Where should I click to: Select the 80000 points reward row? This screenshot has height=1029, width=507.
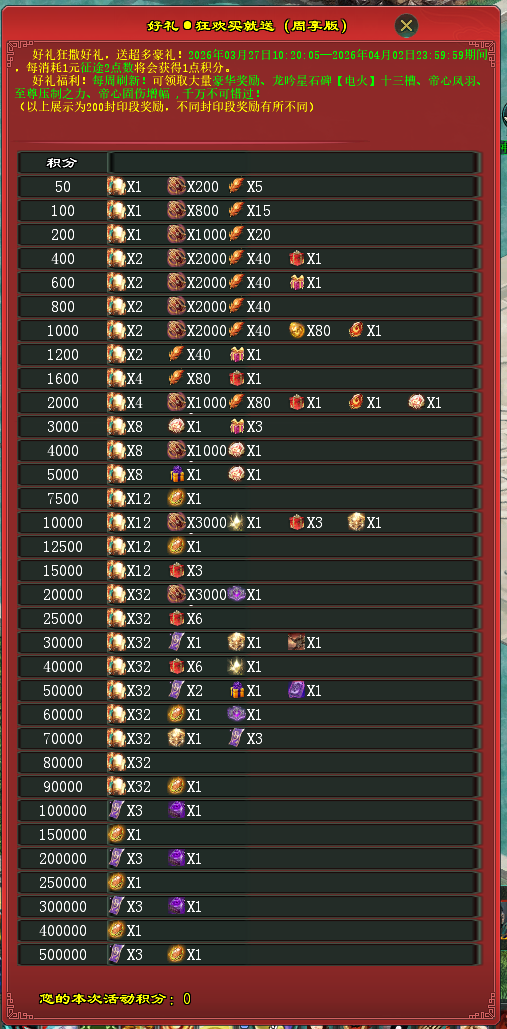(x=249, y=763)
